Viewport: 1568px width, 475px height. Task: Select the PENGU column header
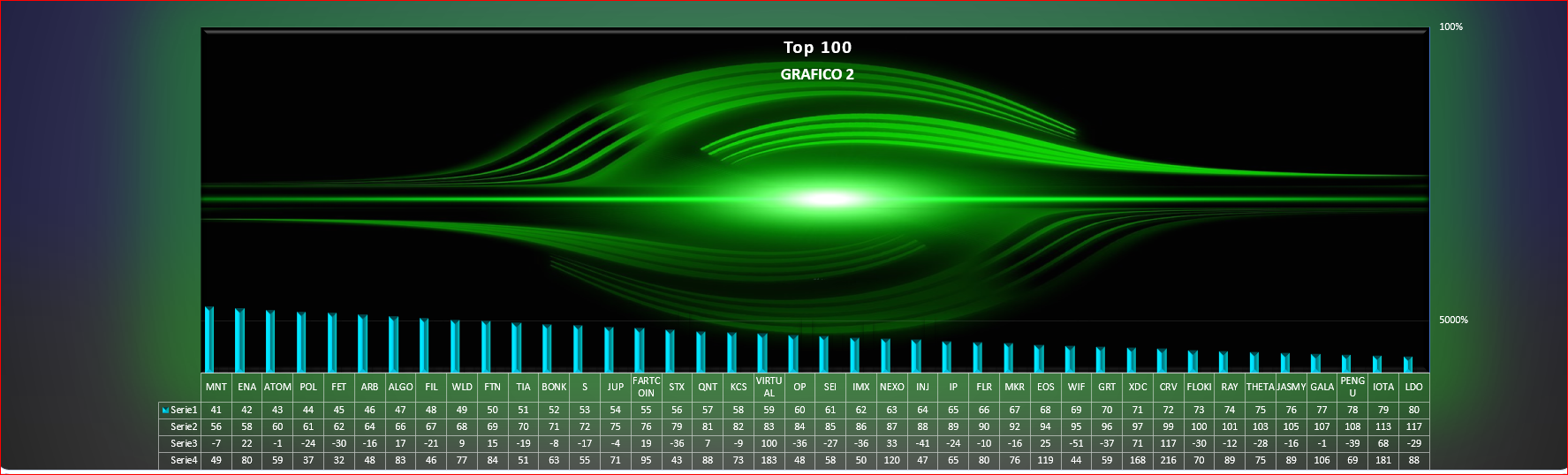point(1352,387)
